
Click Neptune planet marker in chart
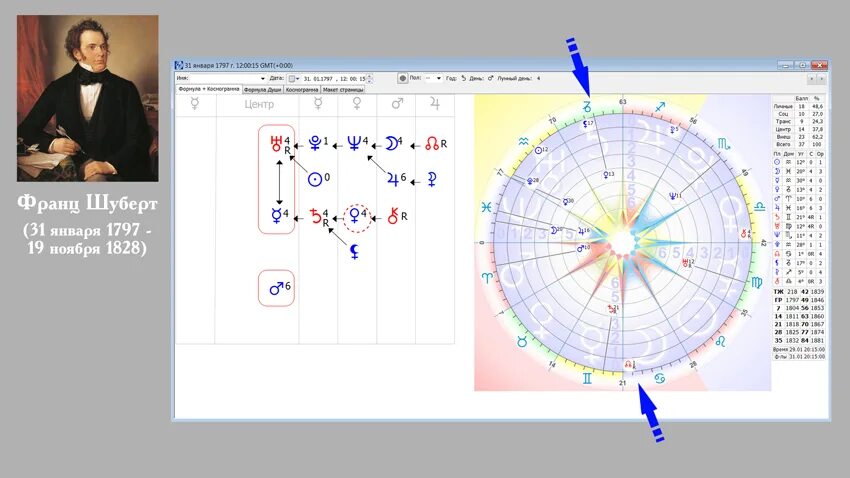click(x=675, y=196)
